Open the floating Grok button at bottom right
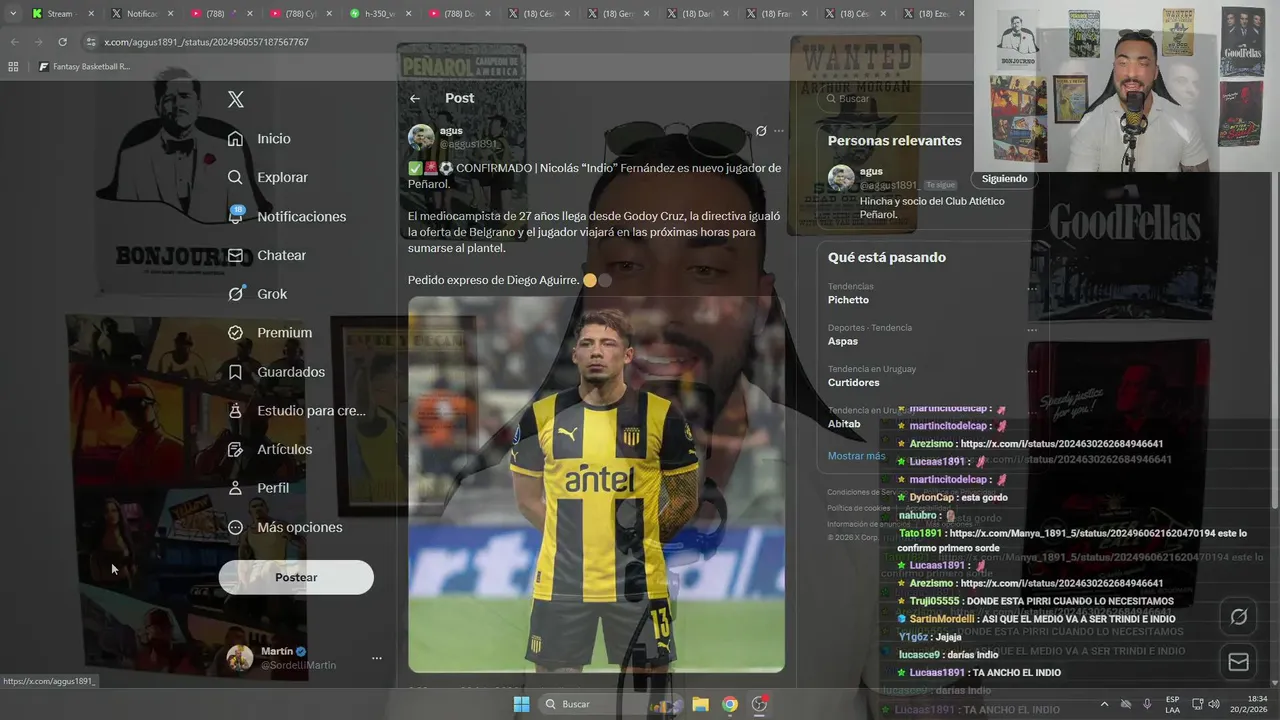 [x=1238, y=617]
